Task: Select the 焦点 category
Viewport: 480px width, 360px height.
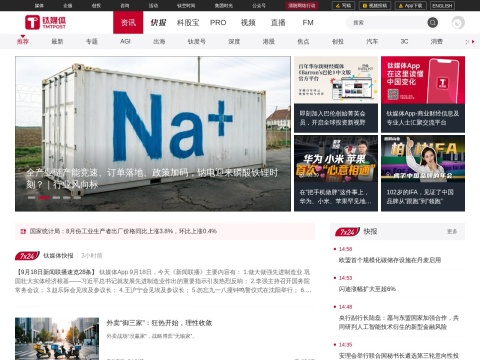Action: 303,41
